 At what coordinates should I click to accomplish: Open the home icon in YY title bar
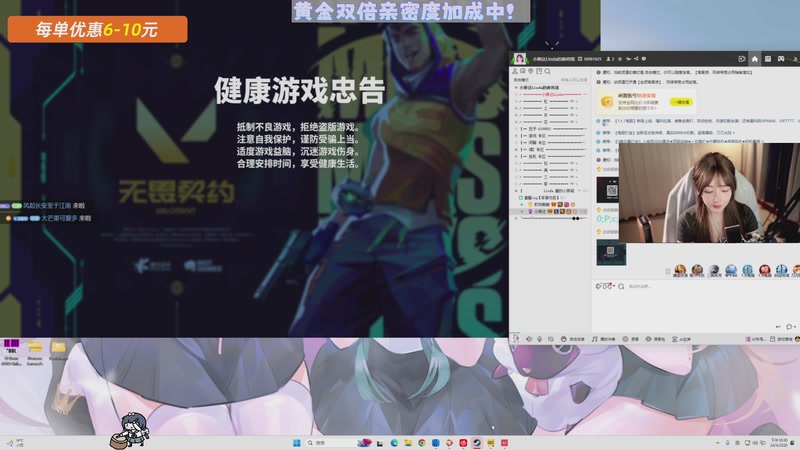(x=755, y=59)
